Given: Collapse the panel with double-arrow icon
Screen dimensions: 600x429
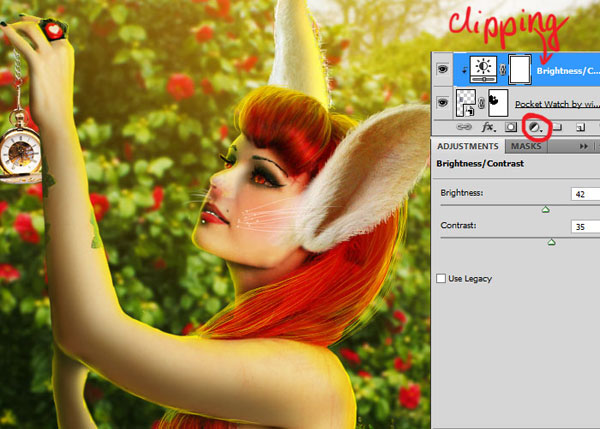Looking at the screenshot, I should pyautogui.click(x=584, y=146).
